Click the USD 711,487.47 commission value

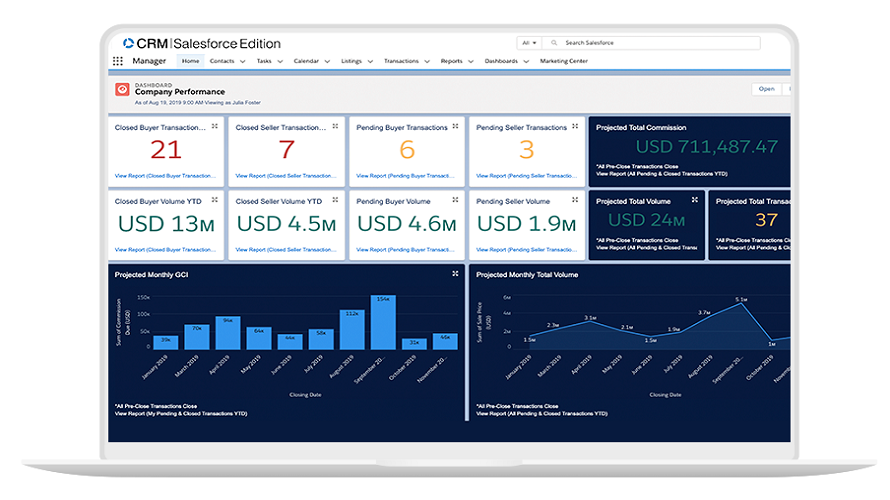coord(707,147)
